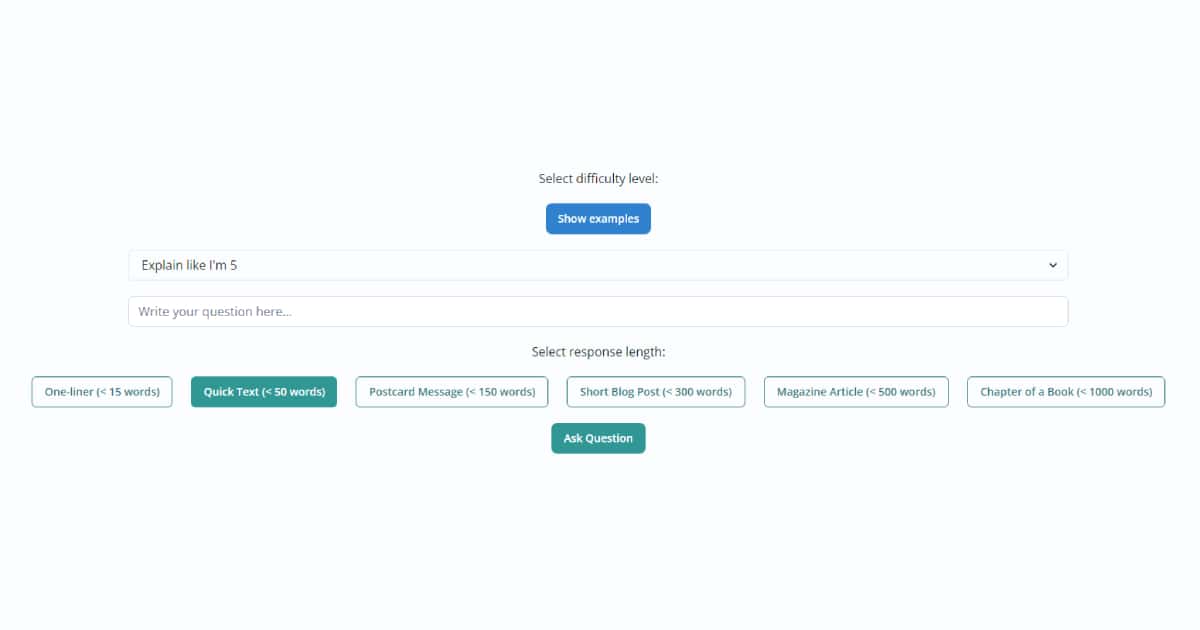Choose the Quick Text length option
The image size is (1200, 630).
click(x=264, y=392)
